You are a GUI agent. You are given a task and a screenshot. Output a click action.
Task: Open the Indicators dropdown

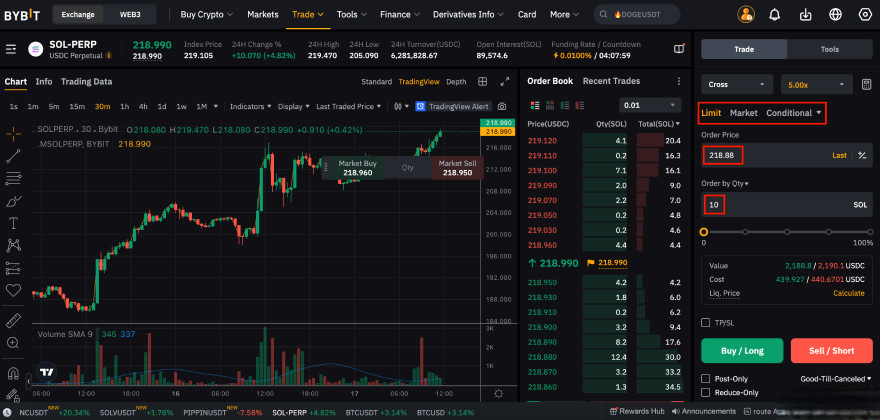251,106
